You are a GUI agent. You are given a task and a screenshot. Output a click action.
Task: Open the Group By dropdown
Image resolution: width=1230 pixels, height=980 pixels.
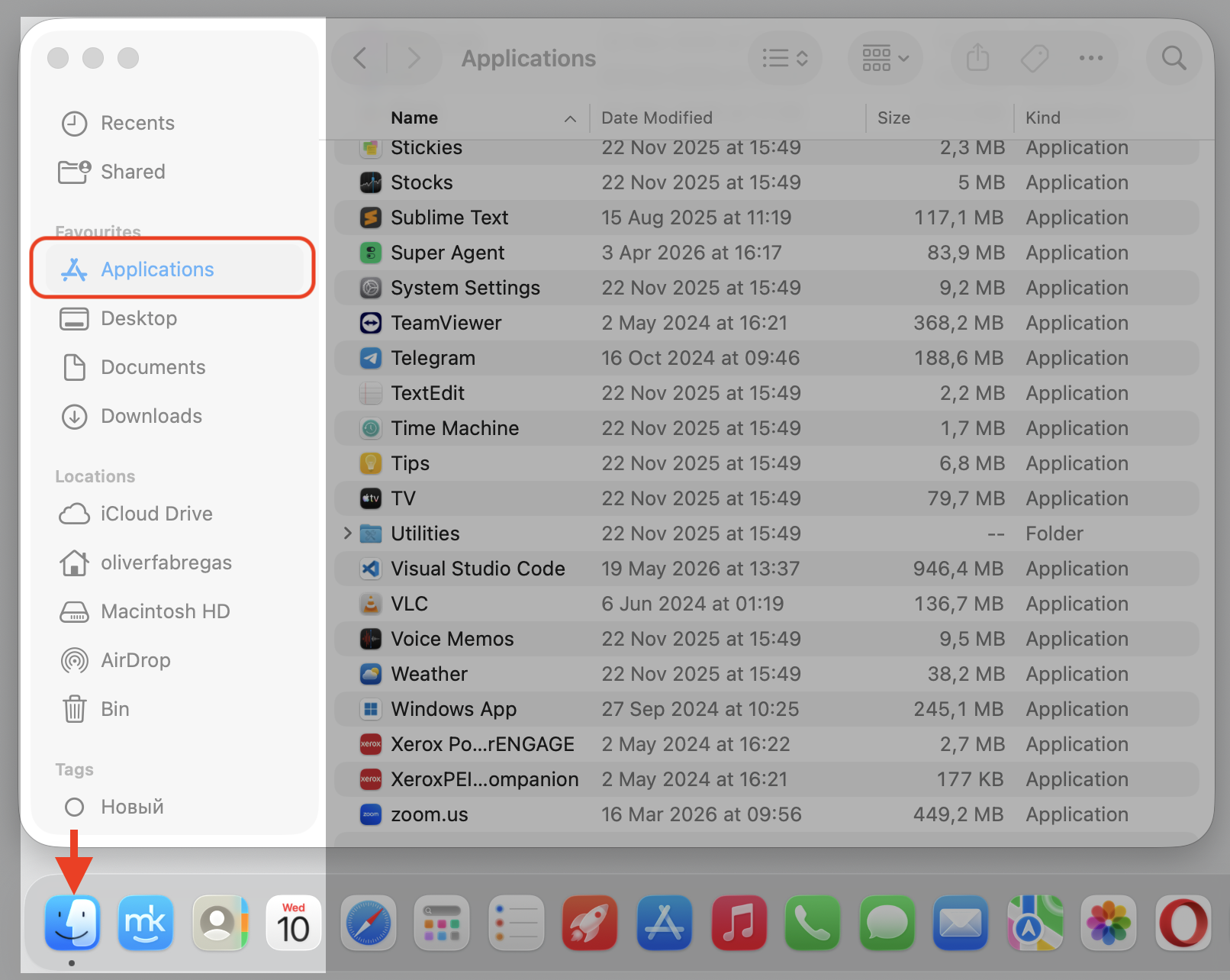pyautogui.click(x=885, y=58)
